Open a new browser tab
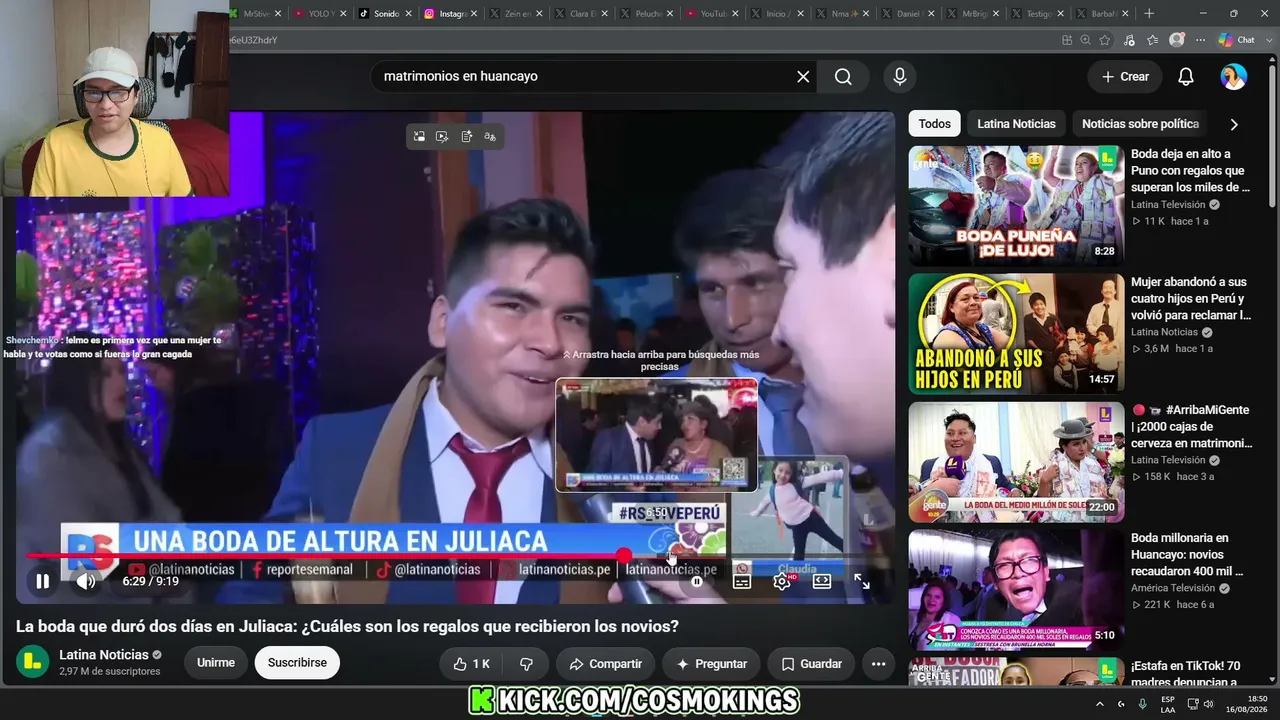Image resolution: width=1280 pixels, height=720 pixels. 1149,14
